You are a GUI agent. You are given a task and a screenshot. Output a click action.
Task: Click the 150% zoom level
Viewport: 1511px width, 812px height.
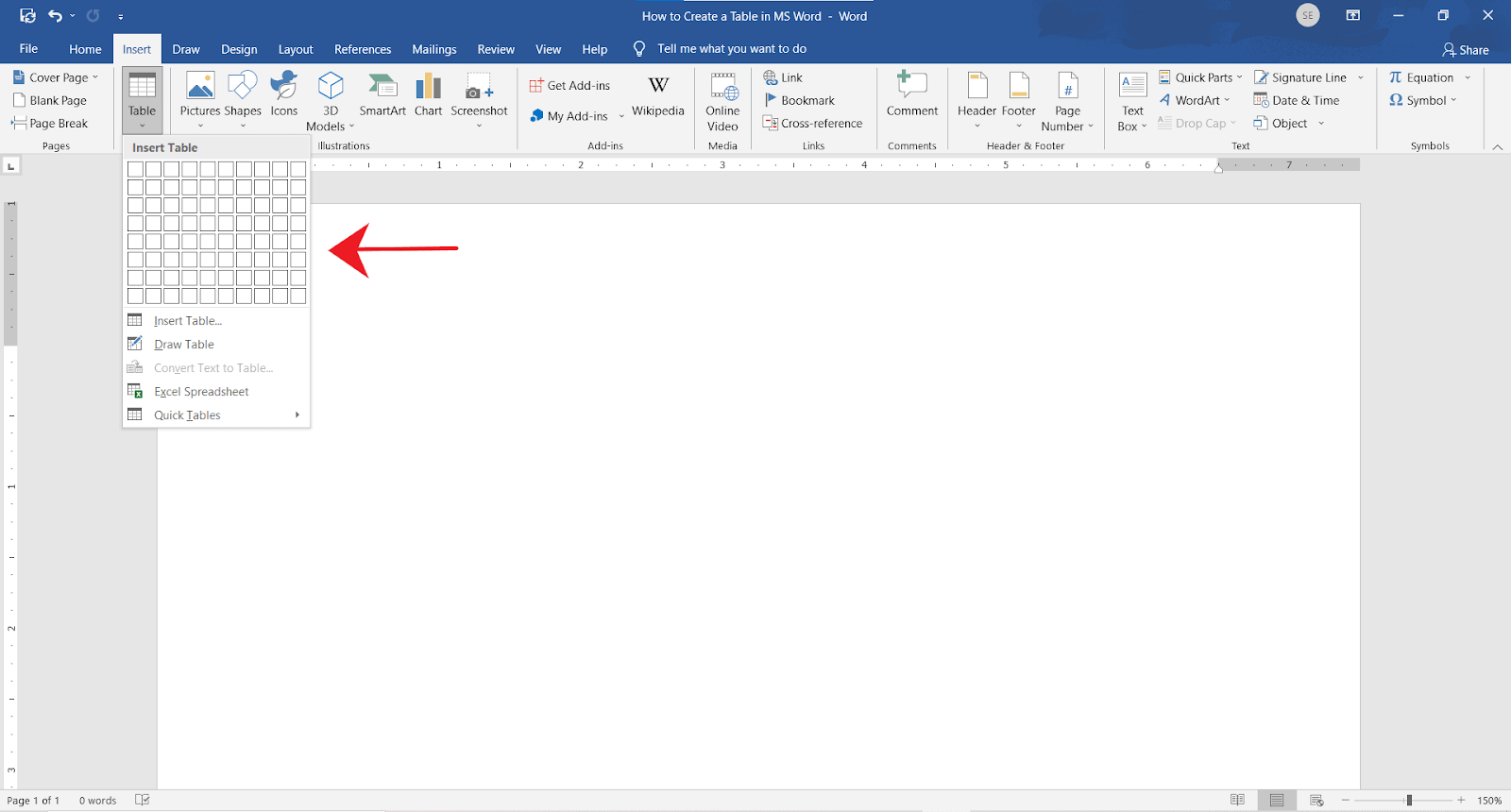pos(1490,801)
